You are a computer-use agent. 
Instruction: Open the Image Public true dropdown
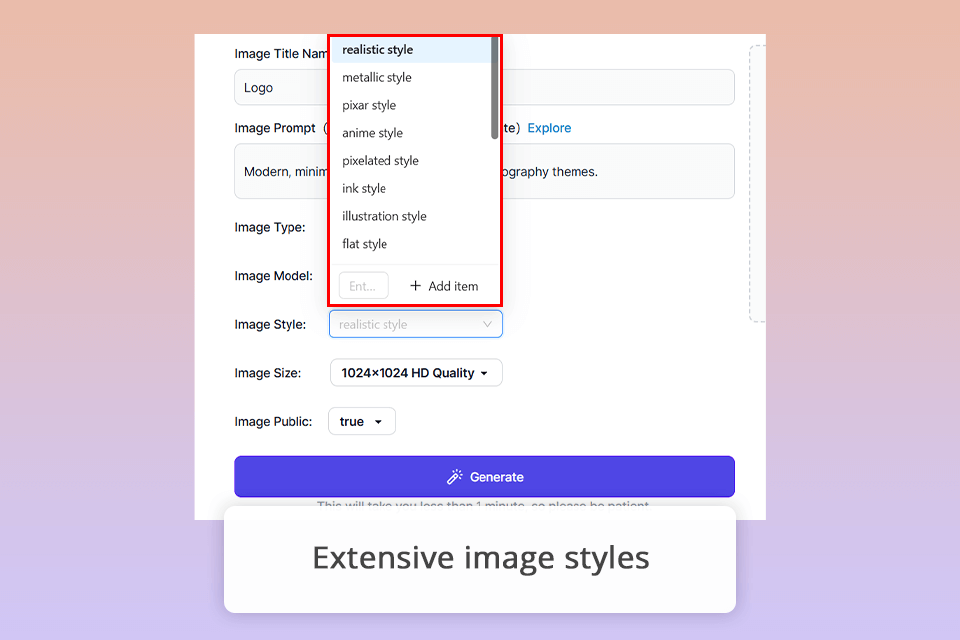tap(362, 421)
